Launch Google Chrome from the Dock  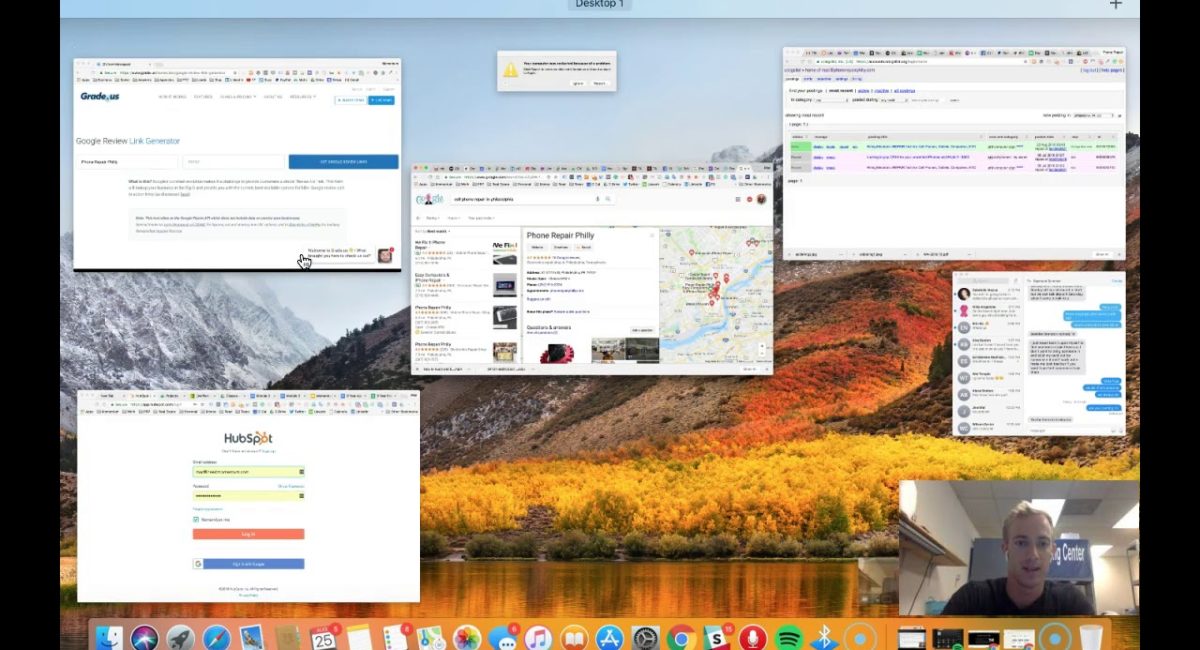pyautogui.click(x=681, y=637)
